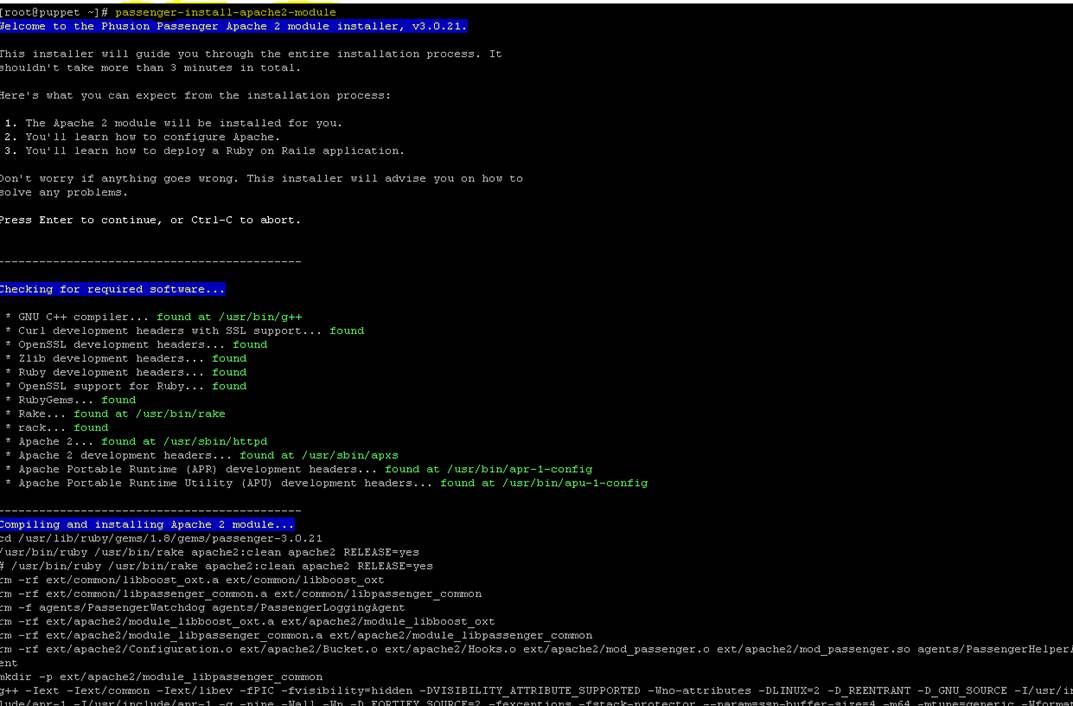Click the 'OpenSSL support for Ruby' line
Image resolution: width=1073 pixels, height=706 pixels.
click(126, 386)
